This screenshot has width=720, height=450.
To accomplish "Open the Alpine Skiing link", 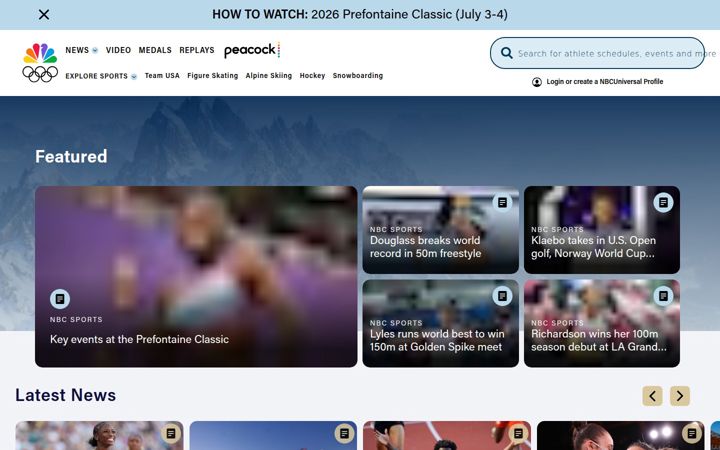I will [269, 76].
